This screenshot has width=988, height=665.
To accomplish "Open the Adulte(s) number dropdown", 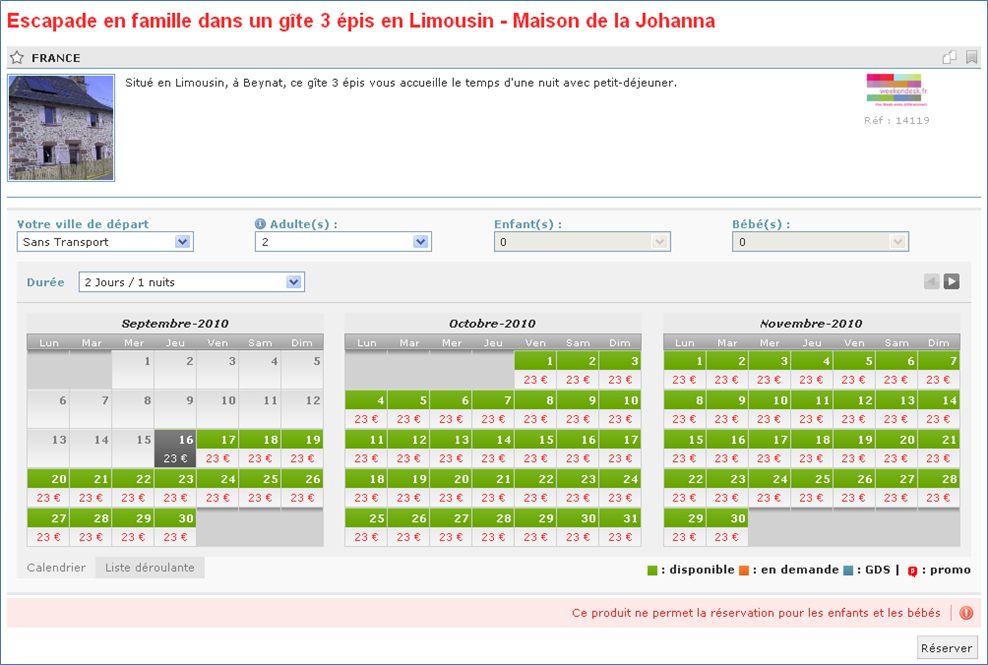I will click(343, 242).
